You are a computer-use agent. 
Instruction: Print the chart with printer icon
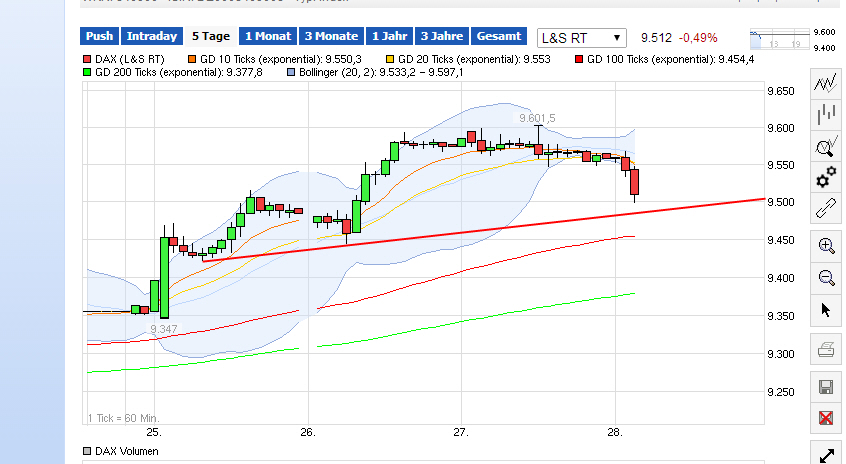click(x=825, y=349)
